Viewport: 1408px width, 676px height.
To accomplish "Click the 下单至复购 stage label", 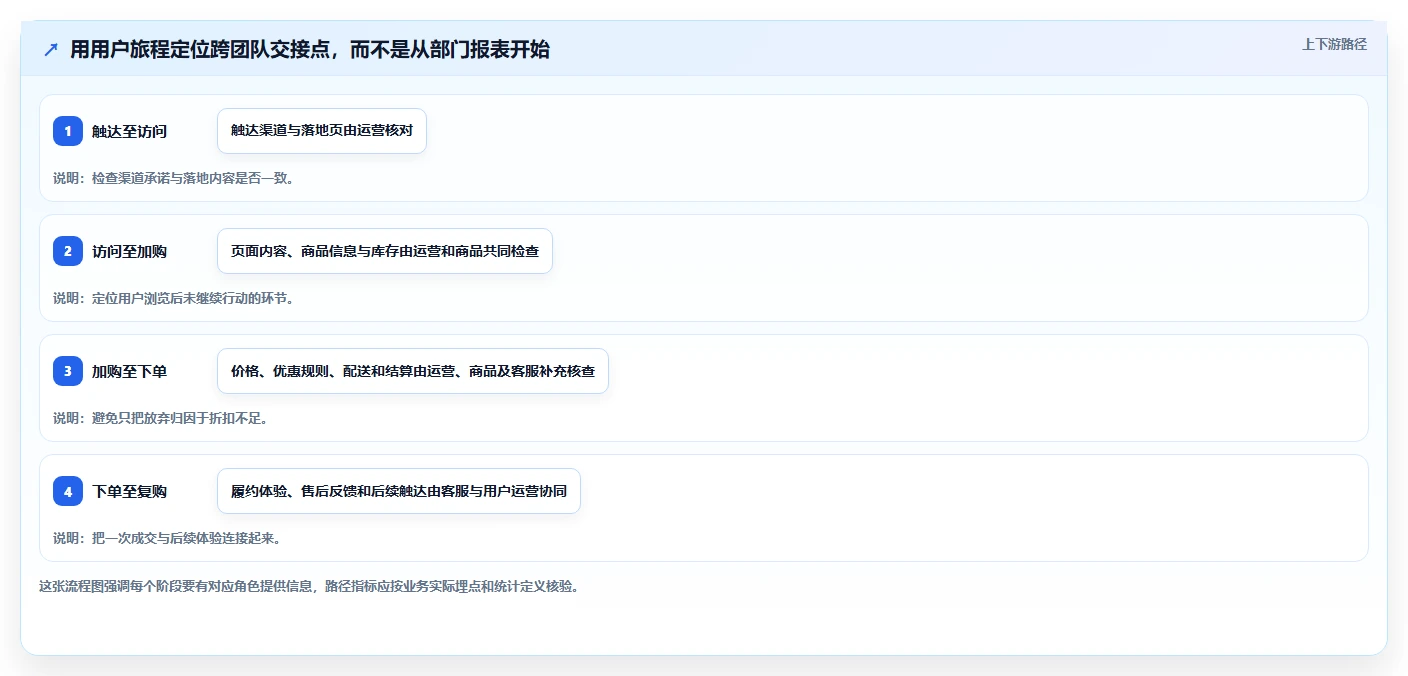I will [x=129, y=491].
